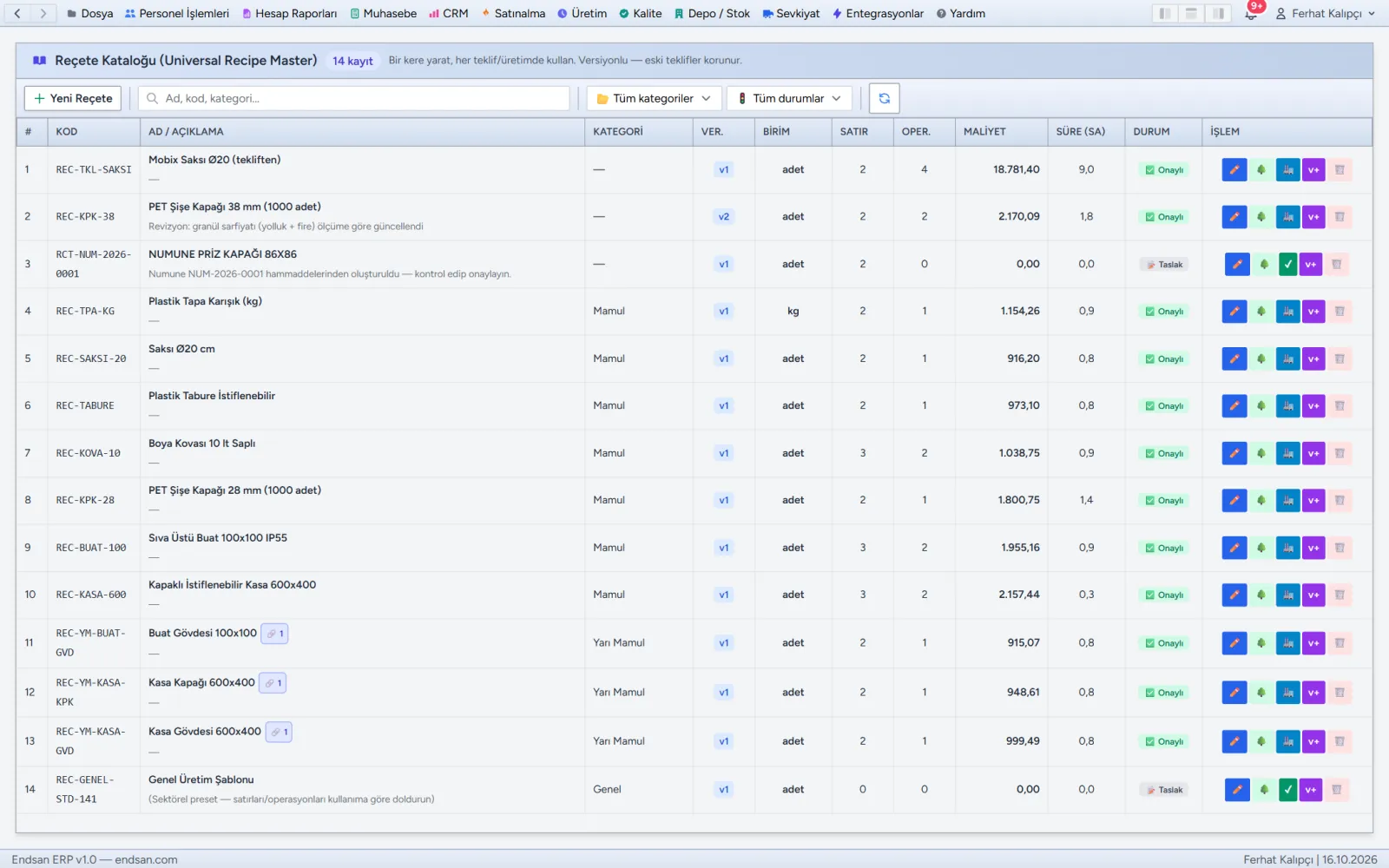
Task: Select Plastik Tabure İstiflenebilir recipe name
Action: (x=212, y=396)
